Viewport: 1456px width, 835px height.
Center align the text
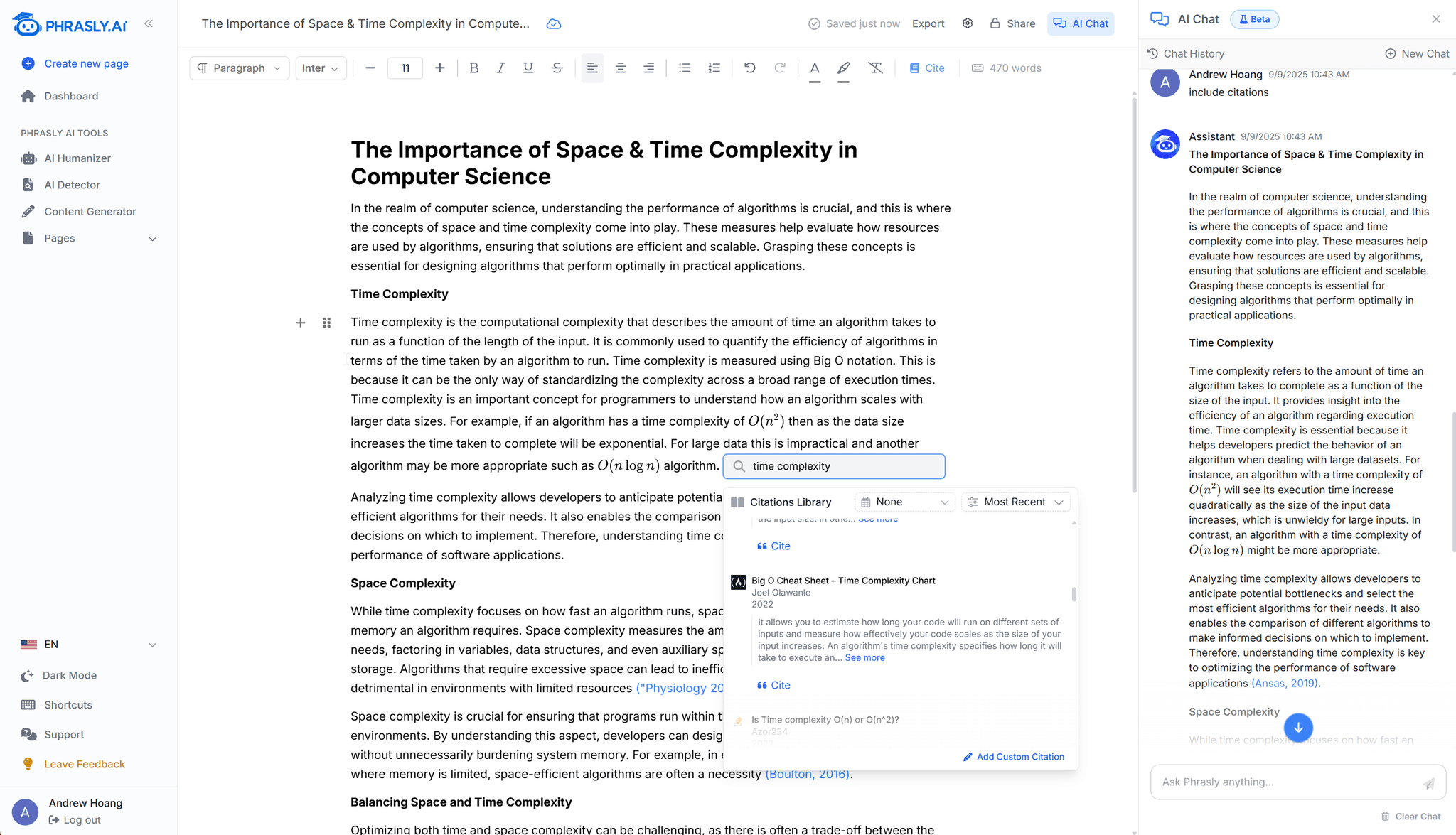[x=621, y=68]
